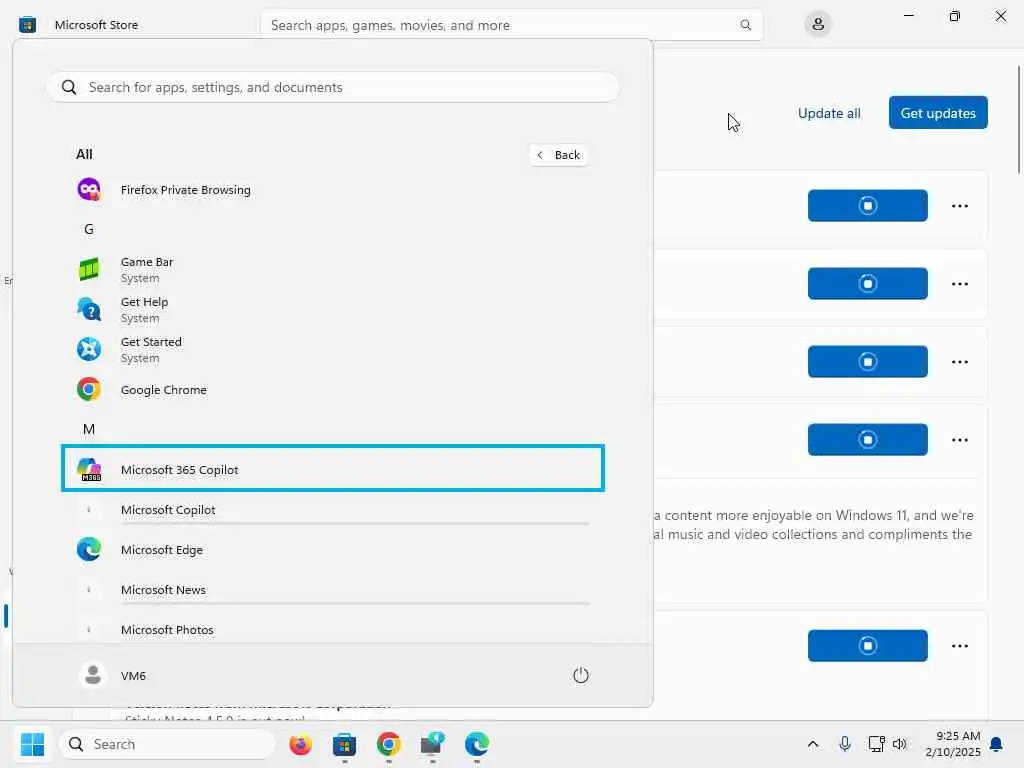Open volume speaker tray icon
The width and height of the screenshot is (1024, 768).
click(x=900, y=744)
